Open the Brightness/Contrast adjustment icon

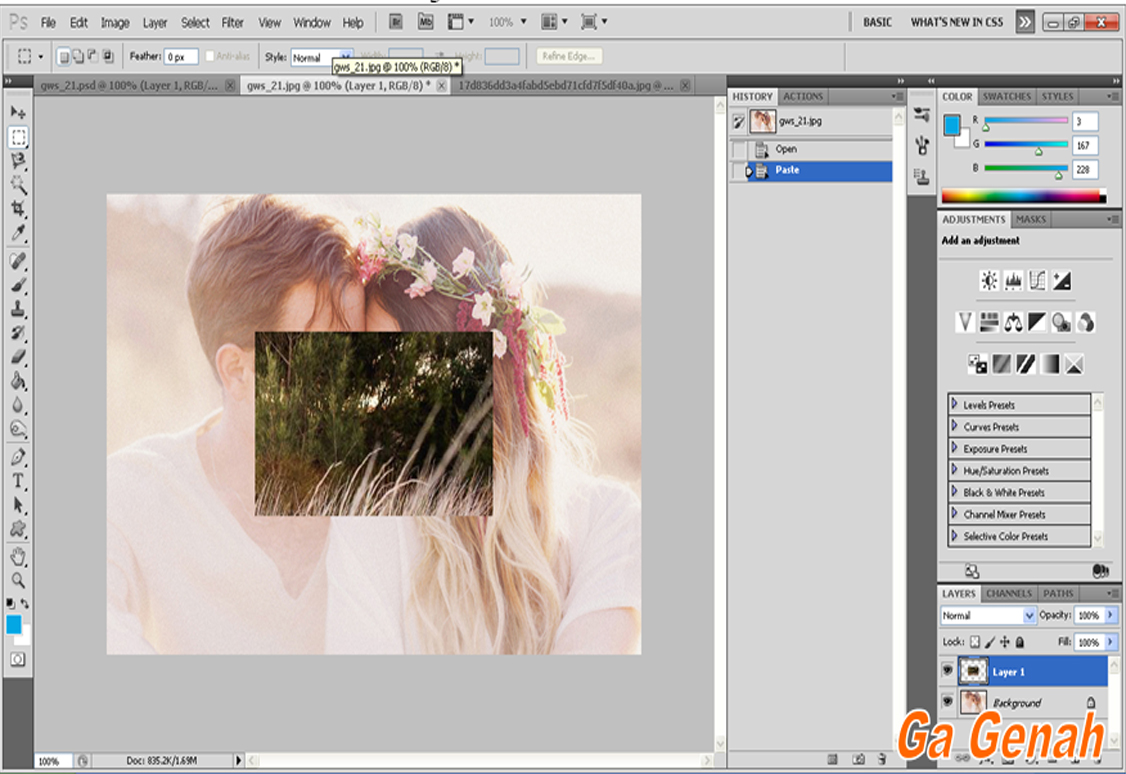(990, 280)
